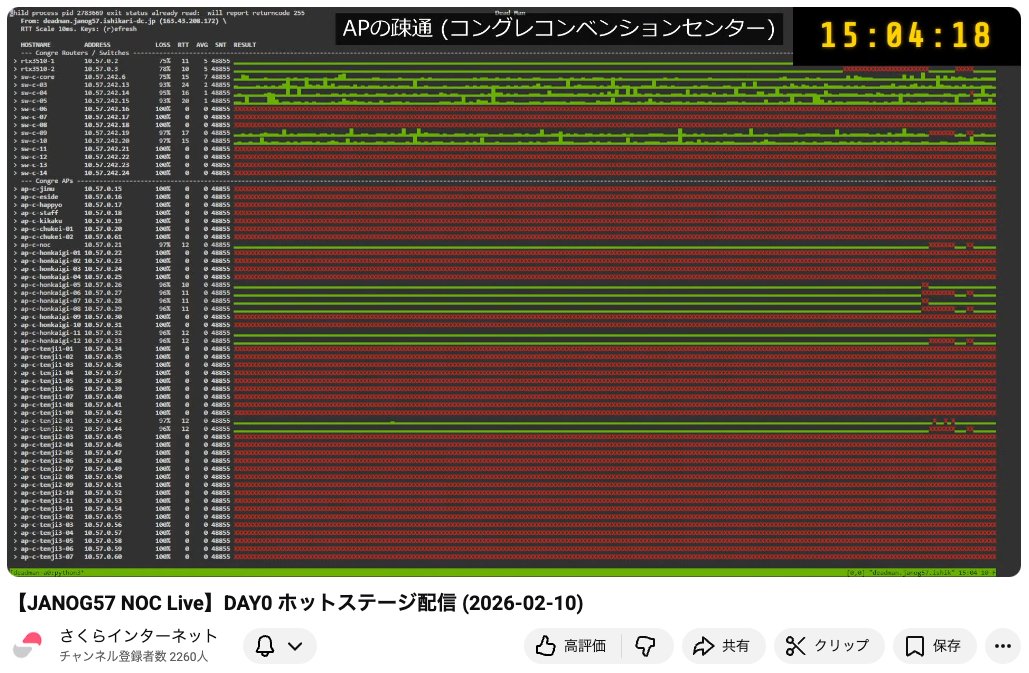Click the ap-c-chukei-01 hostname
Viewport: 1029px width, 673px height.
tap(47, 229)
